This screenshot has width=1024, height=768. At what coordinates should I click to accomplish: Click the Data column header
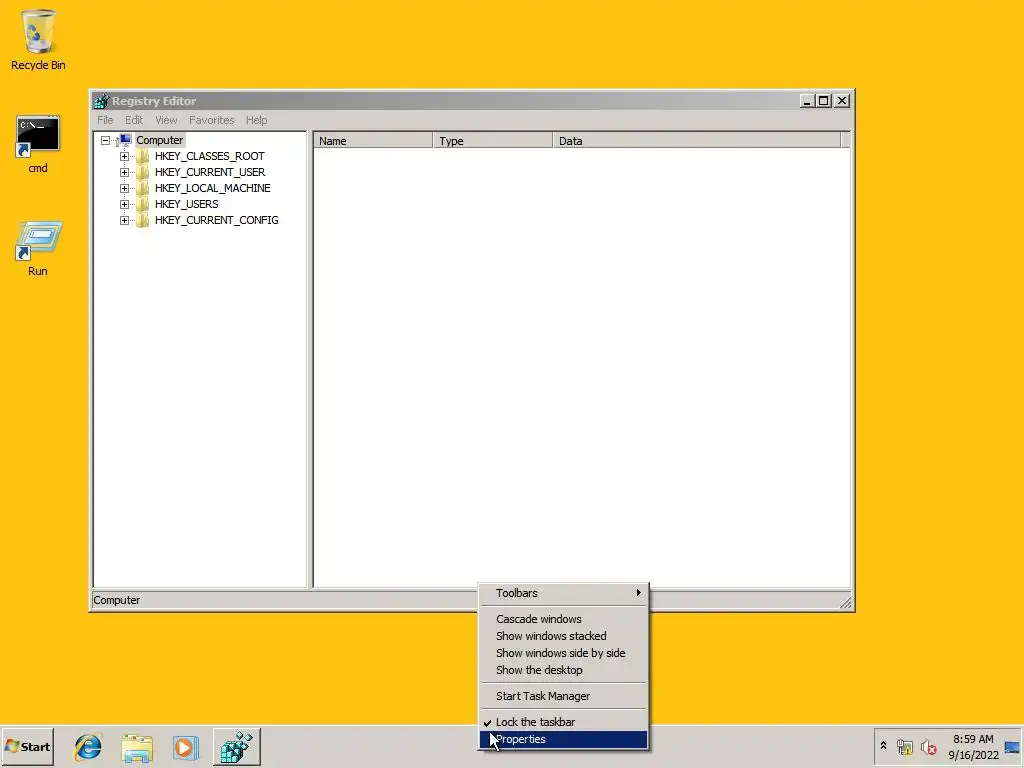click(697, 140)
